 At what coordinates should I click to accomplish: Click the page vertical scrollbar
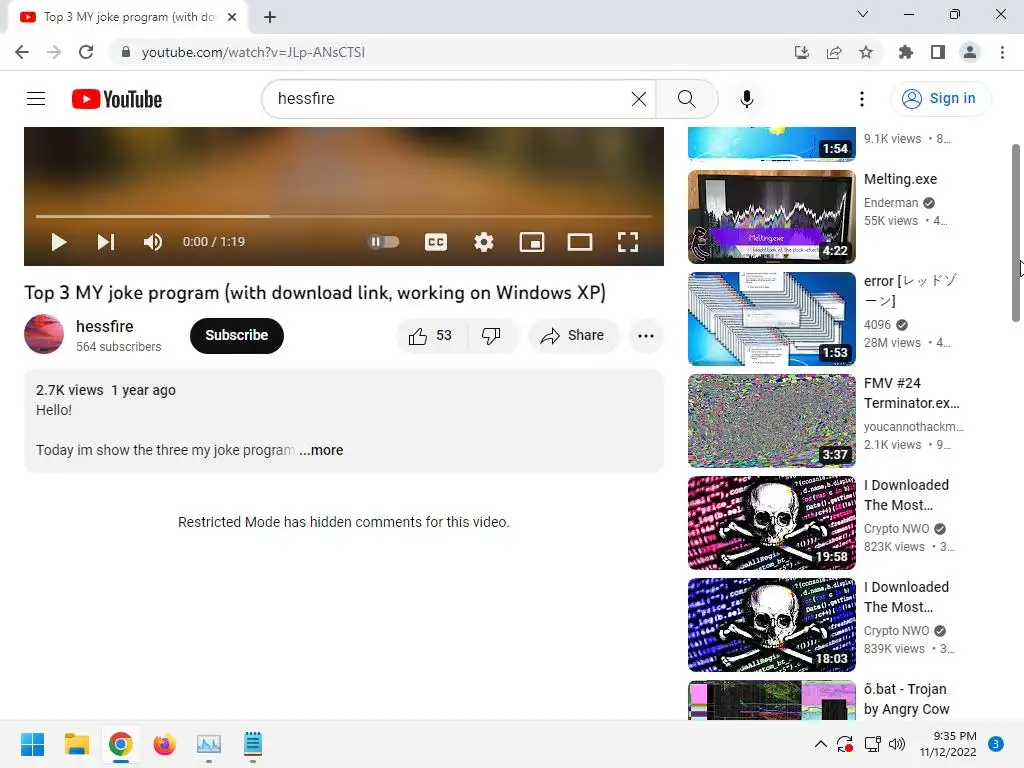point(1016,232)
